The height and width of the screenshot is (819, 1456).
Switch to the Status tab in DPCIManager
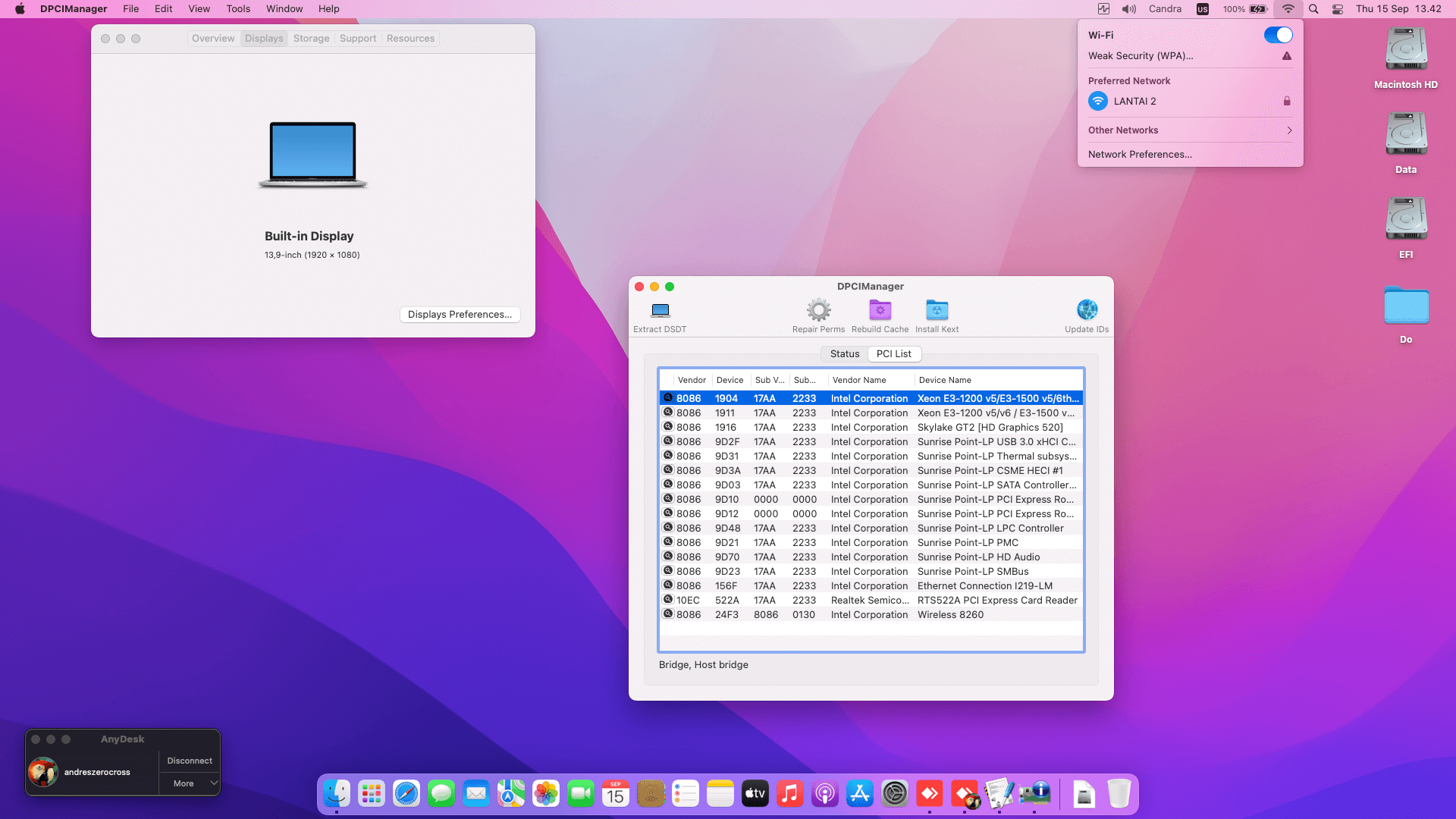click(x=845, y=354)
